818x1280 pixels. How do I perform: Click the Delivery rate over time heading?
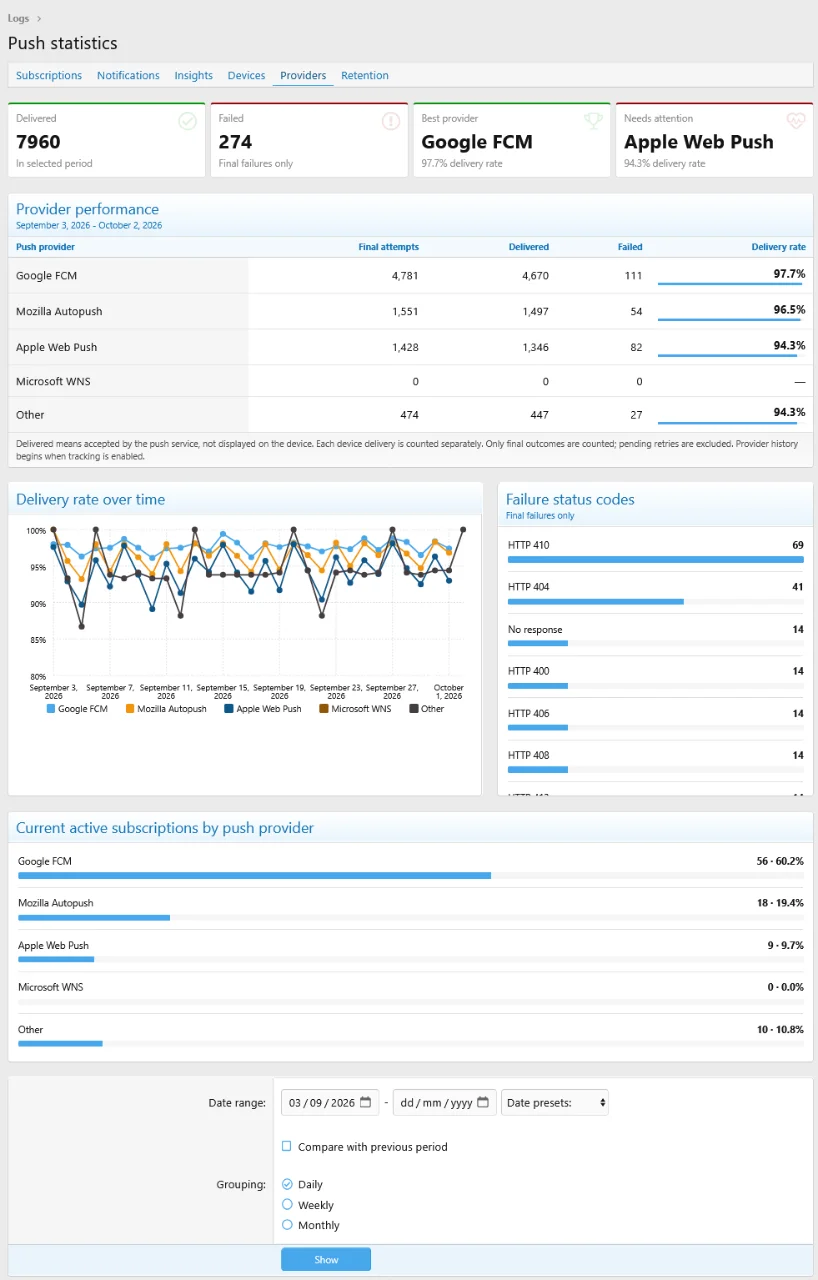pos(90,499)
